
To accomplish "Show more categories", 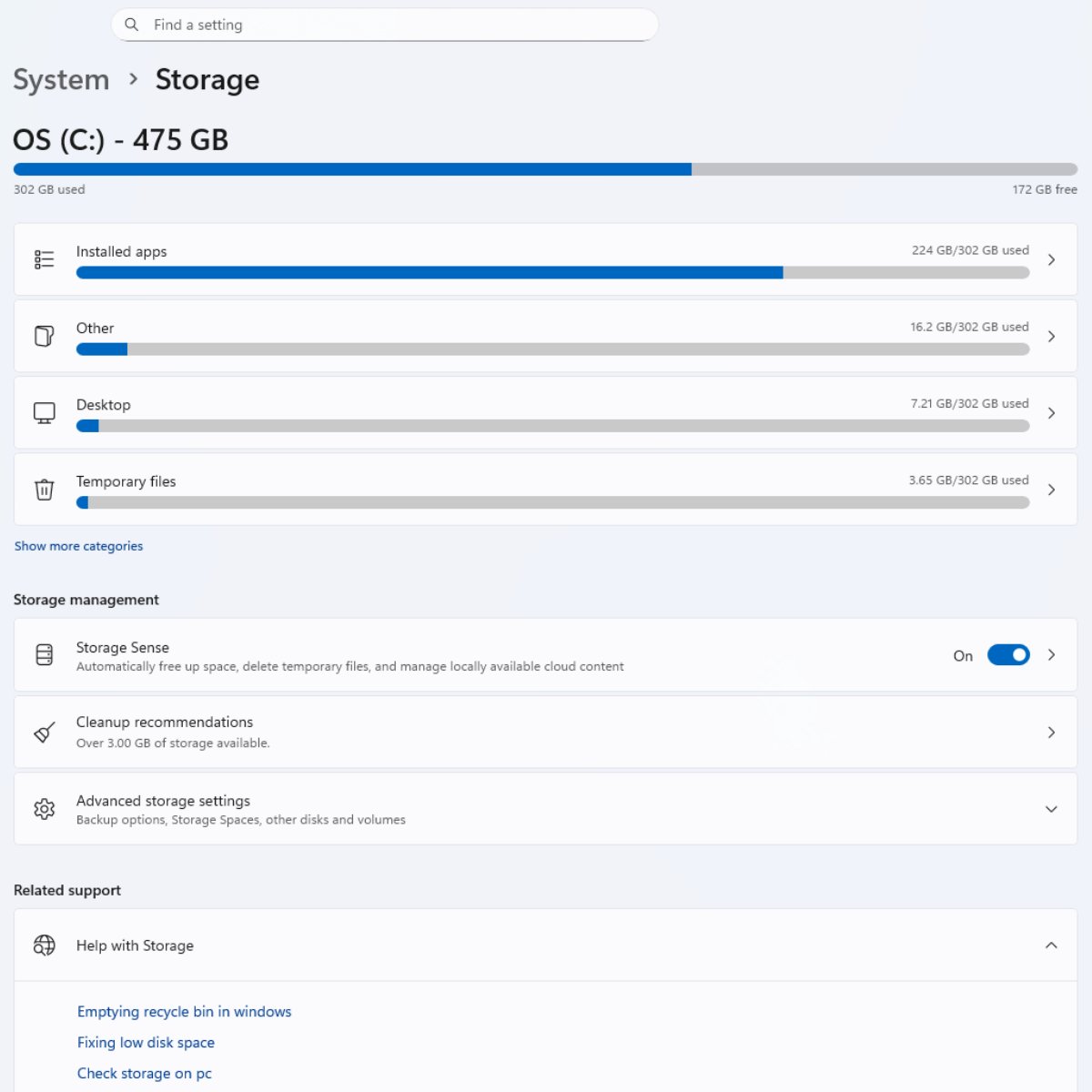I will click(78, 545).
